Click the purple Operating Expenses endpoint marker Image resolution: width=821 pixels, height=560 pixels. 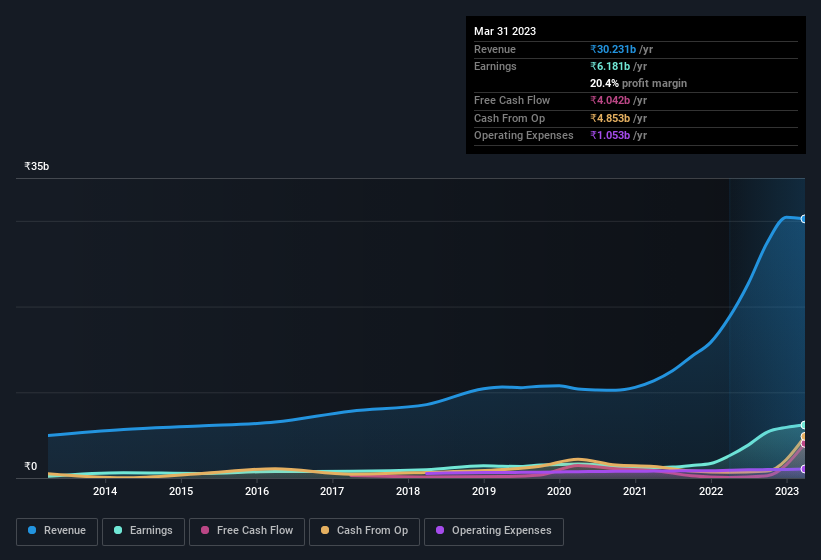coord(804,469)
